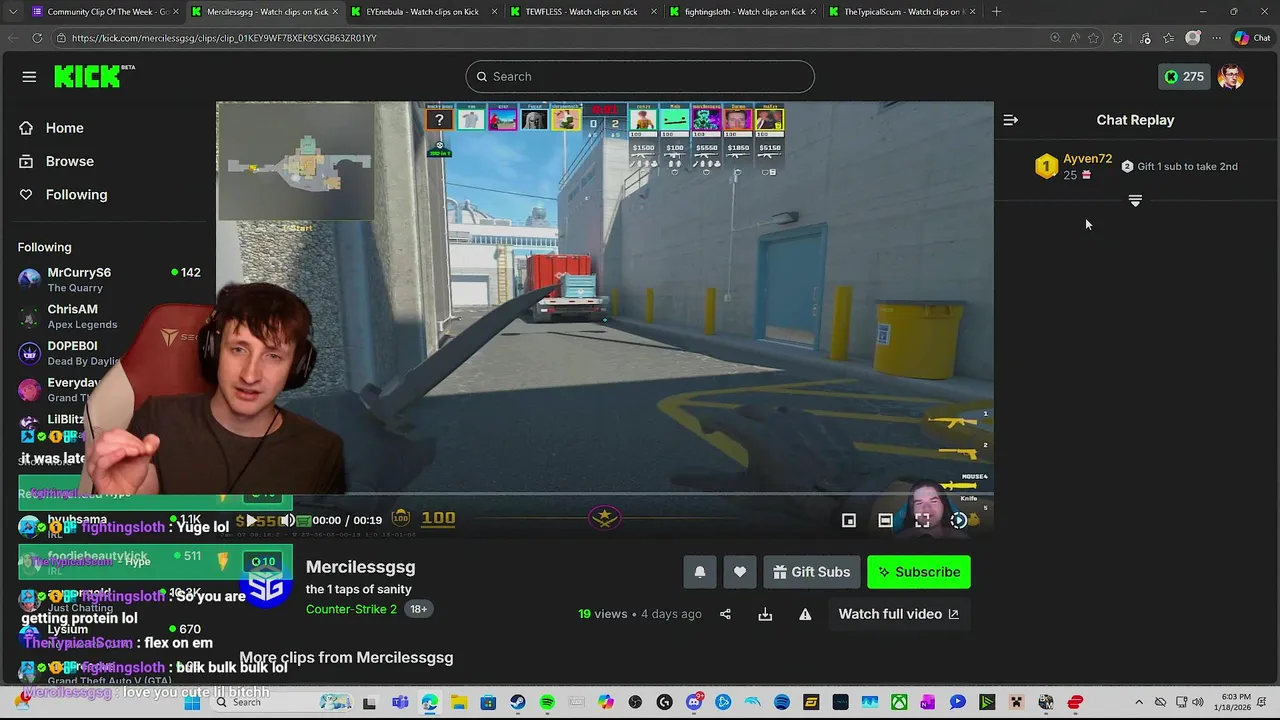Screen dimensions: 1280x720
Task: Enable mini player mode
Action: (x=848, y=520)
